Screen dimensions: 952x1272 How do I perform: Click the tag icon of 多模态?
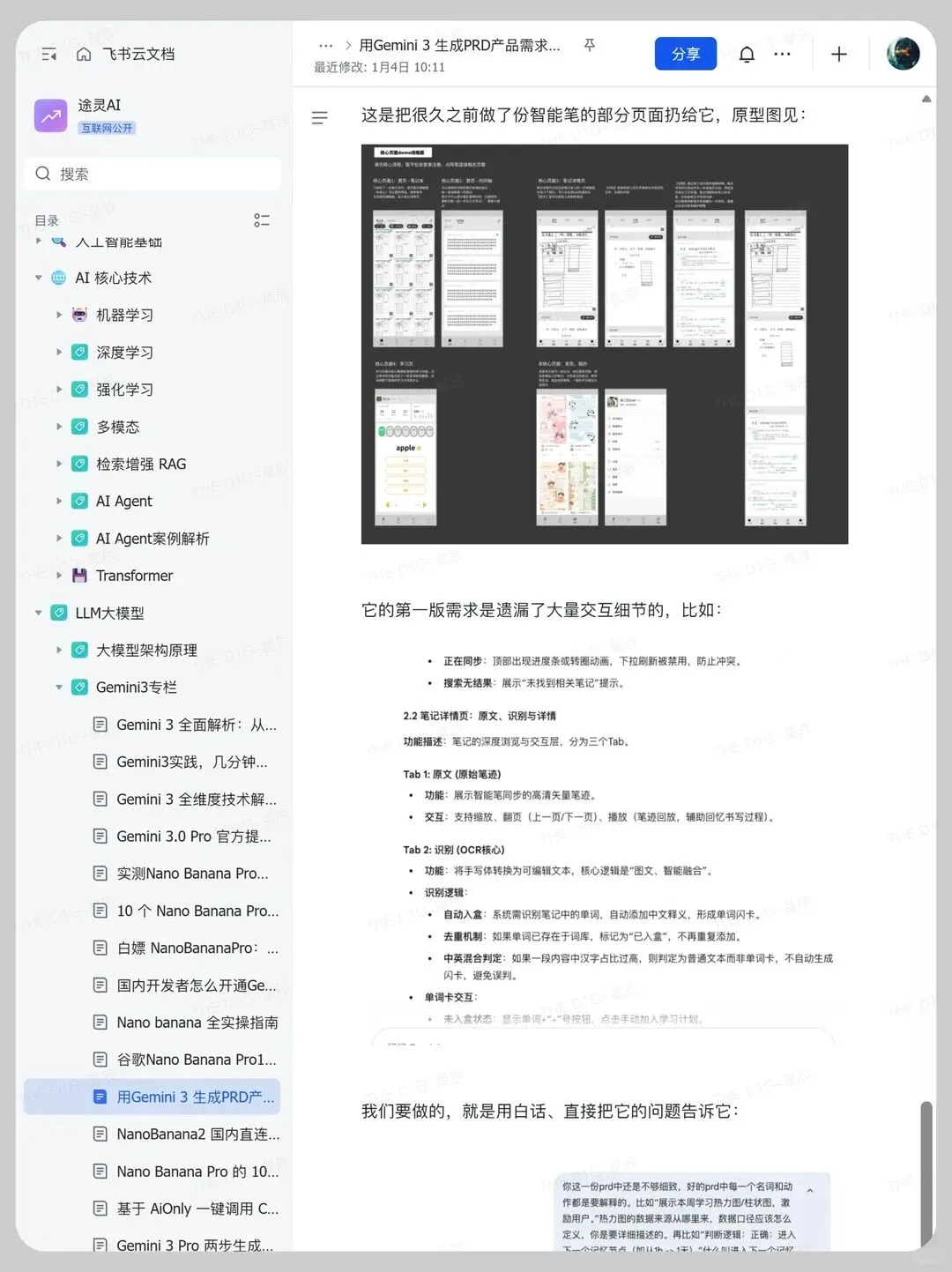(x=79, y=427)
